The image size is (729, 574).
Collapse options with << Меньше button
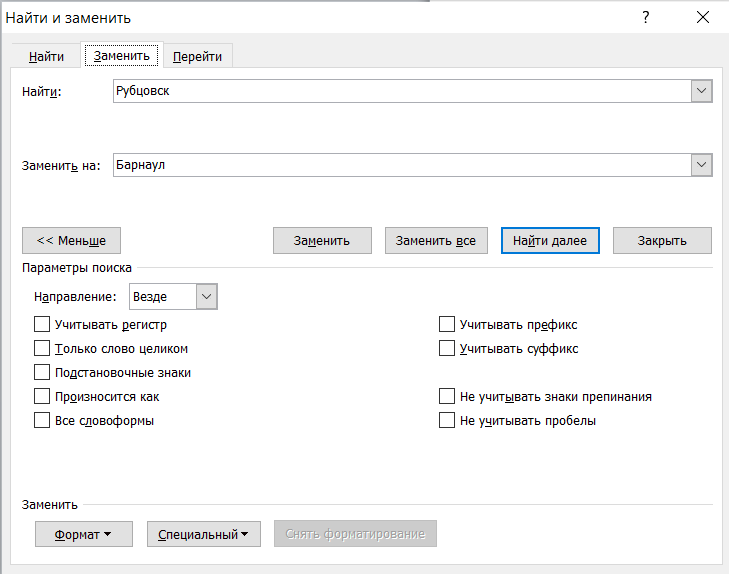[71, 241]
